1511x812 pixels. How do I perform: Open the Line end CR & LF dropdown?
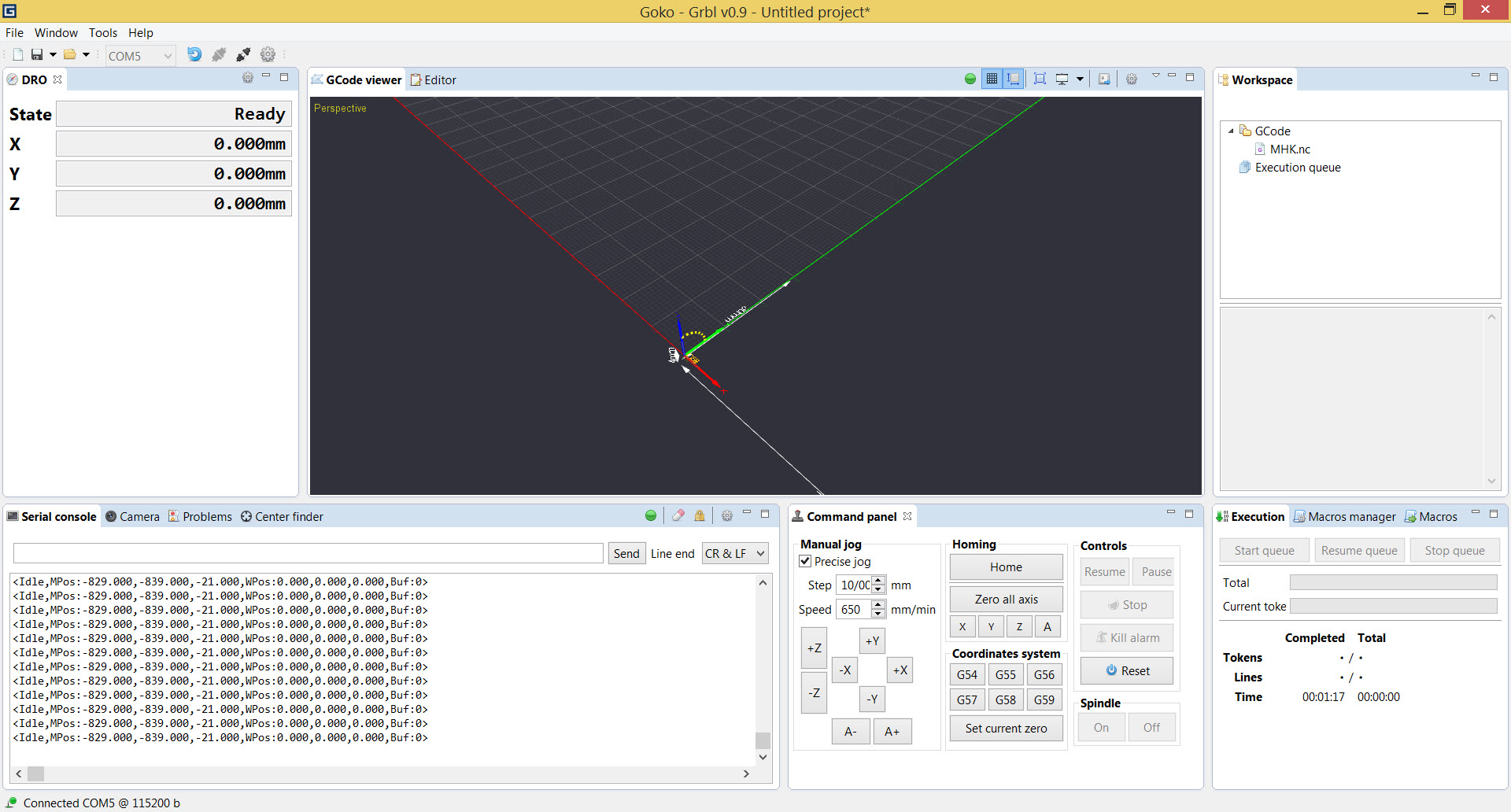(735, 553)
